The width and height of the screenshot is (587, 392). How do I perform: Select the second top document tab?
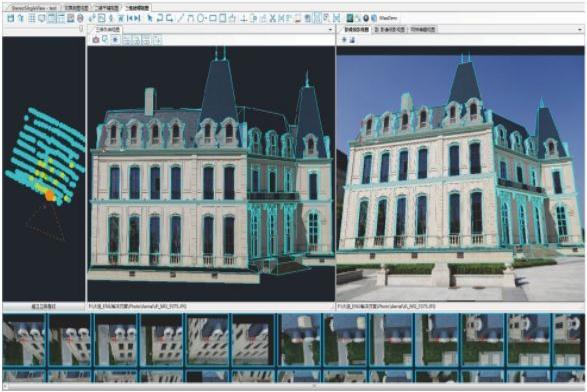76,7
